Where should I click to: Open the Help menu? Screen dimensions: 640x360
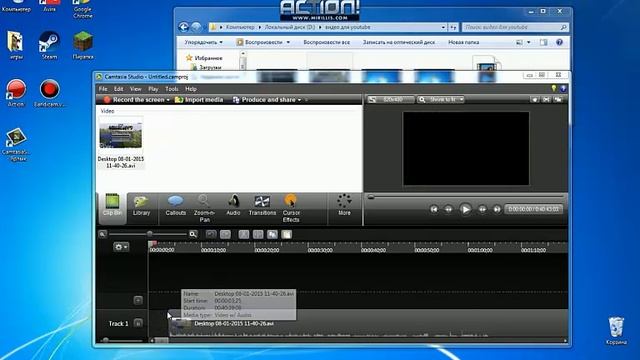pos(191,89)
